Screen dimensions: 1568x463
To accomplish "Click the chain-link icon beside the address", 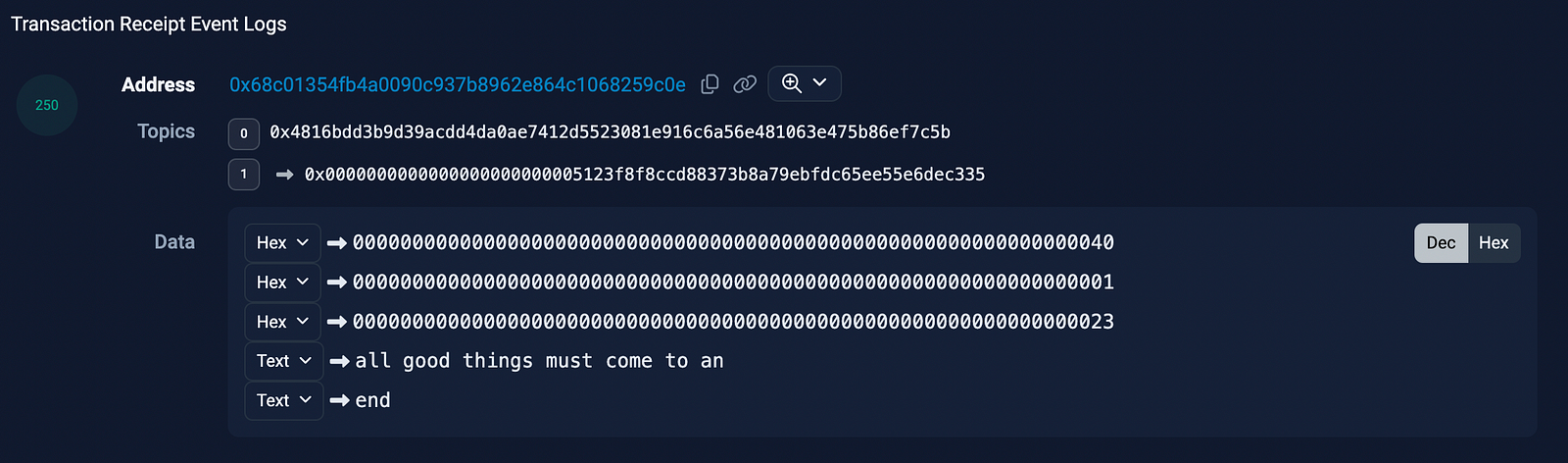I will [x=745, y=84].
